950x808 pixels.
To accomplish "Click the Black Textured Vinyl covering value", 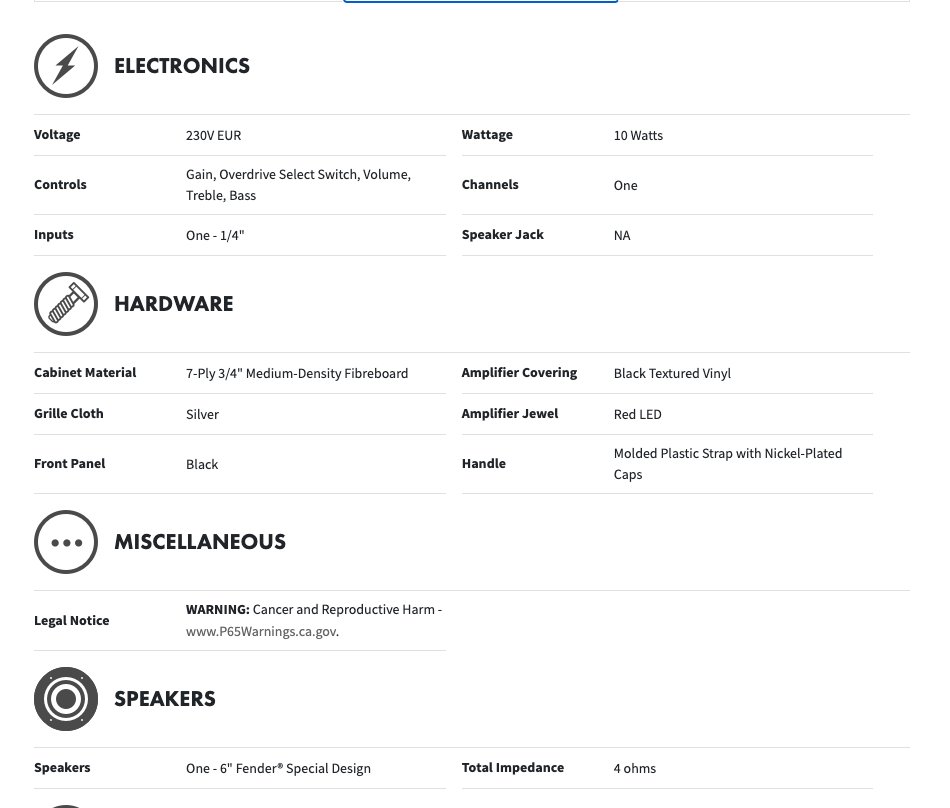I will 672,374.
